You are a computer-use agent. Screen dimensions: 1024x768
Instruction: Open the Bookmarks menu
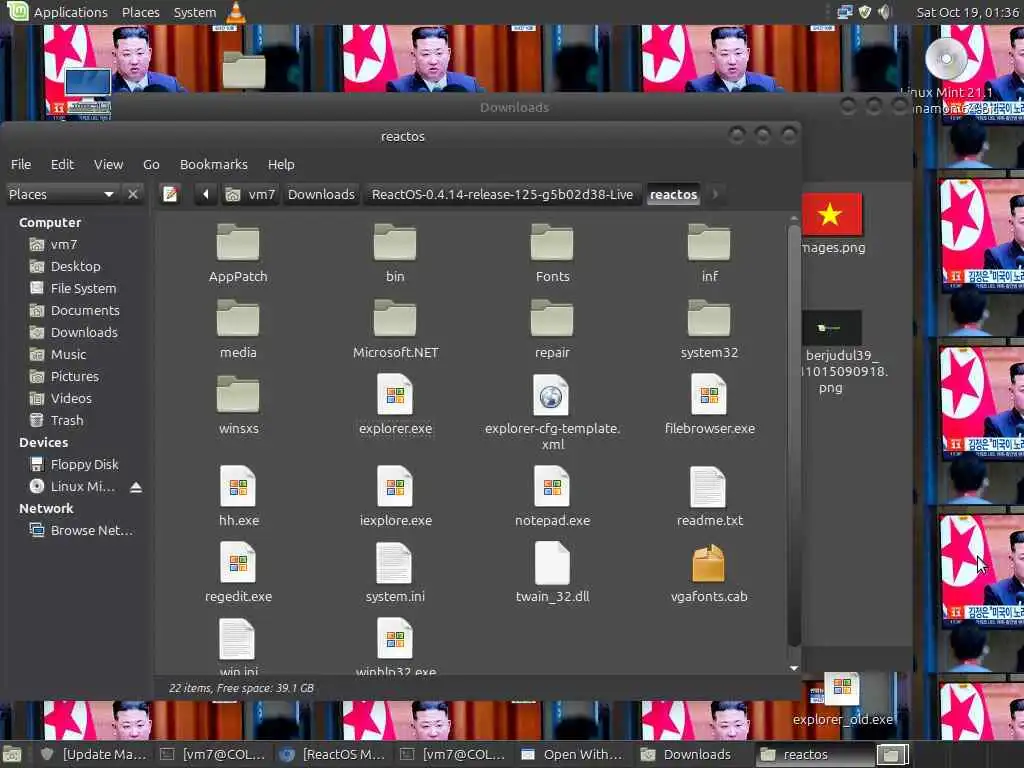(x=214, y=165)
